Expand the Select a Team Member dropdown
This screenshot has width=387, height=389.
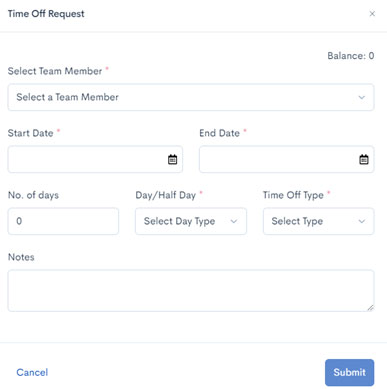point(191,97)
